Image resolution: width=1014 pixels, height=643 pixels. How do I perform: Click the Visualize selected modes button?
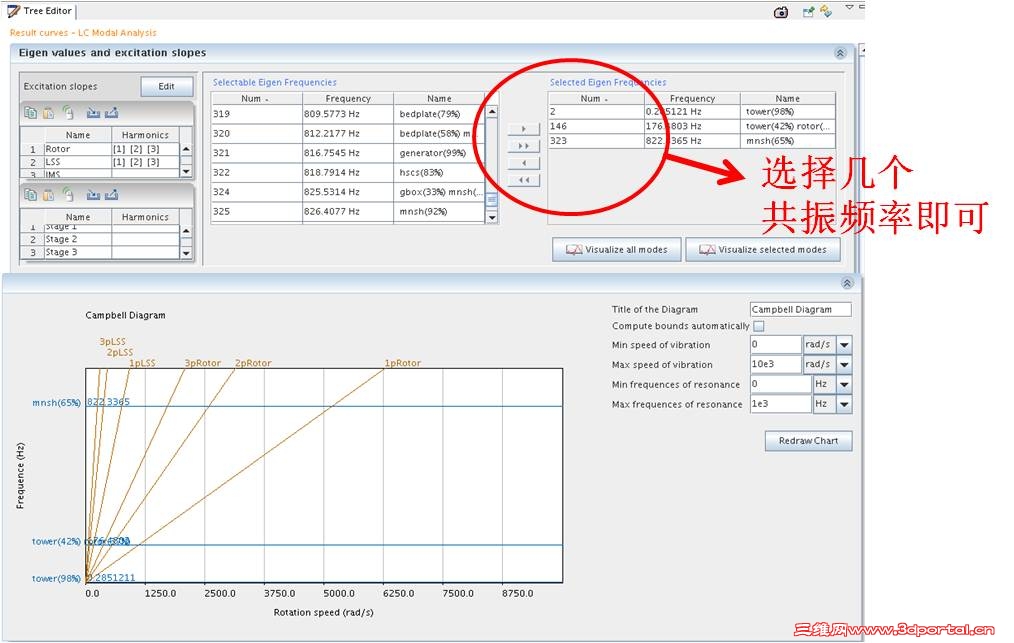click(x=763, y=250)
